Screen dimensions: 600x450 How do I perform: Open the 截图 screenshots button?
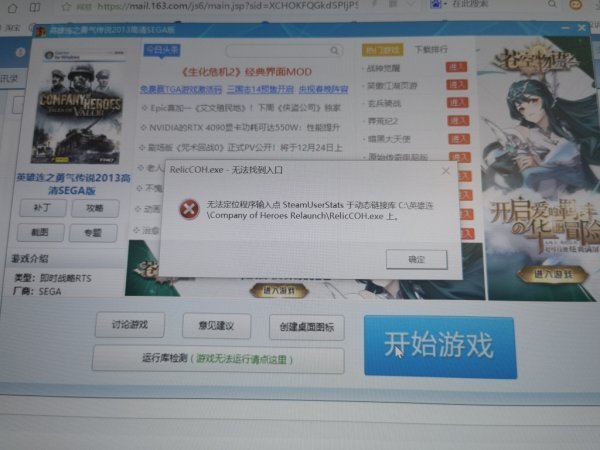[x=41, y=232]
